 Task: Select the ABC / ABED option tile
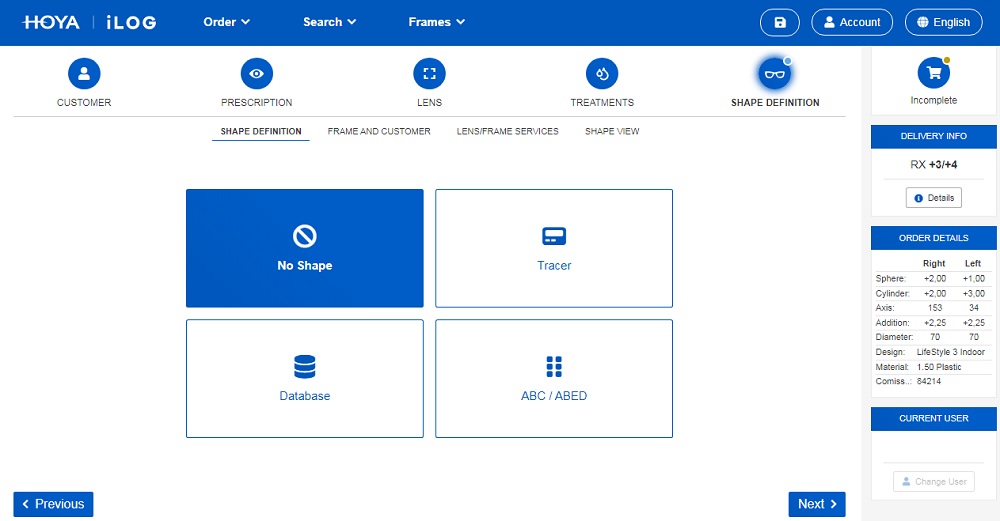(x=554, y=378)
